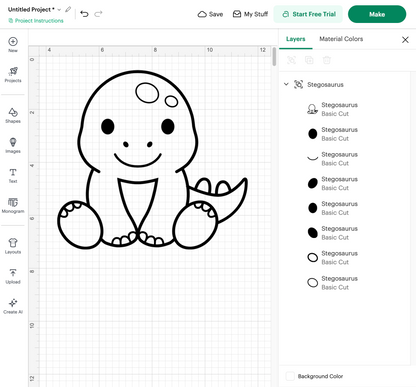
Task: Open My Stuff
Action: [x=250, y=14]
